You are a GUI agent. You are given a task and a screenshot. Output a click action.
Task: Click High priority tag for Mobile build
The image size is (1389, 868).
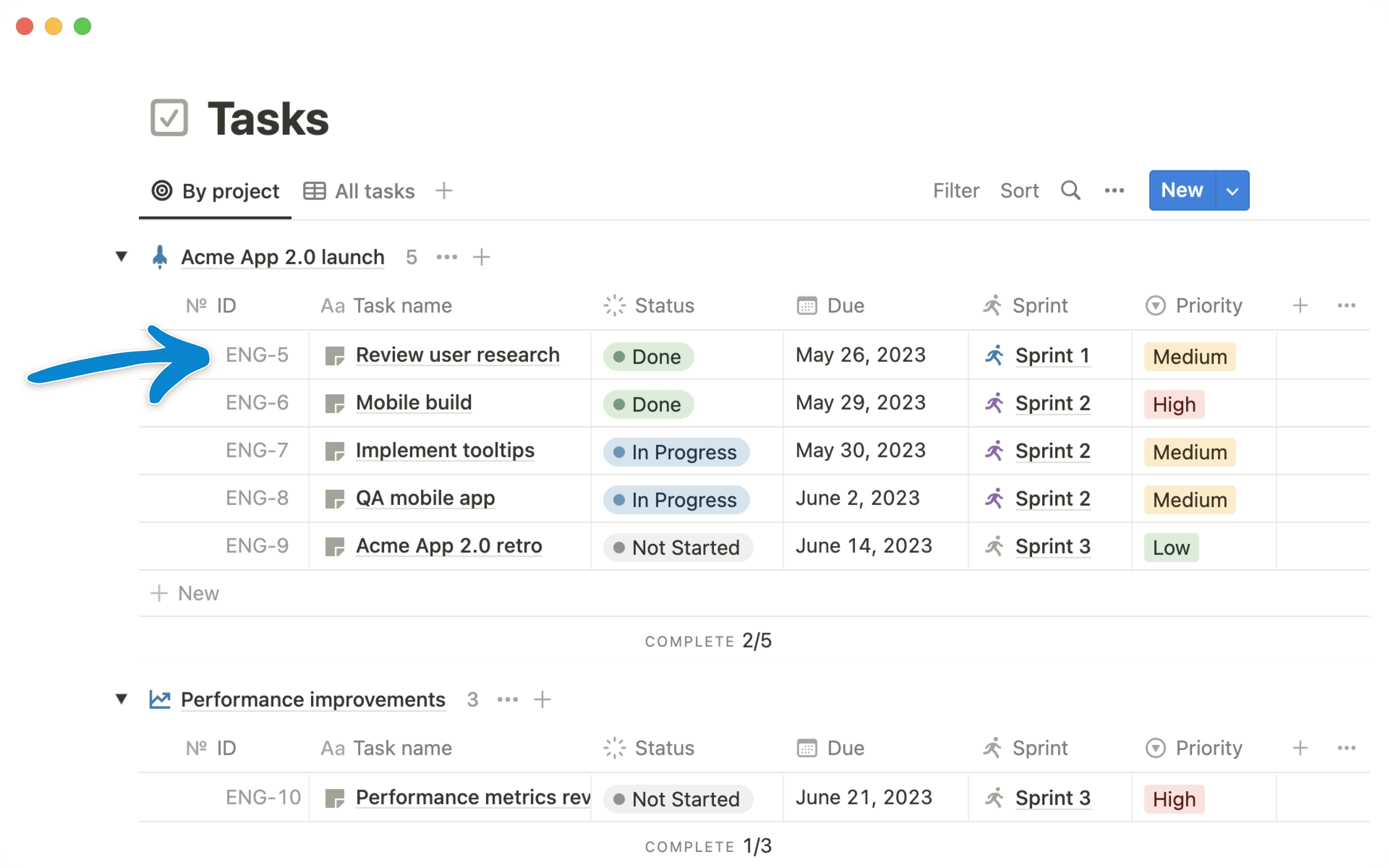point(1174,405)
